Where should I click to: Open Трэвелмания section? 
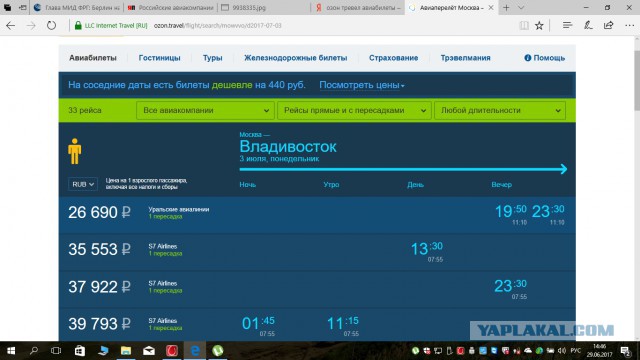[x=465, y=58]
